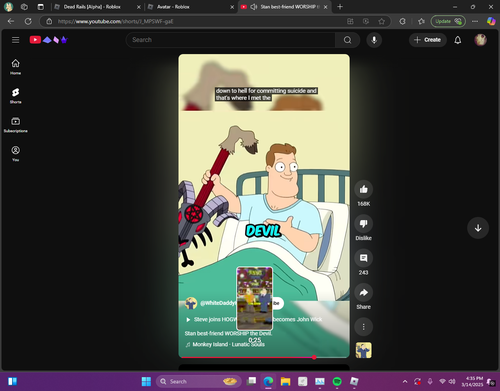This screenshot has height=391, width=500.
Task: Open the Steve joins HOGW playlist link
Action: [x=254, y=319]
